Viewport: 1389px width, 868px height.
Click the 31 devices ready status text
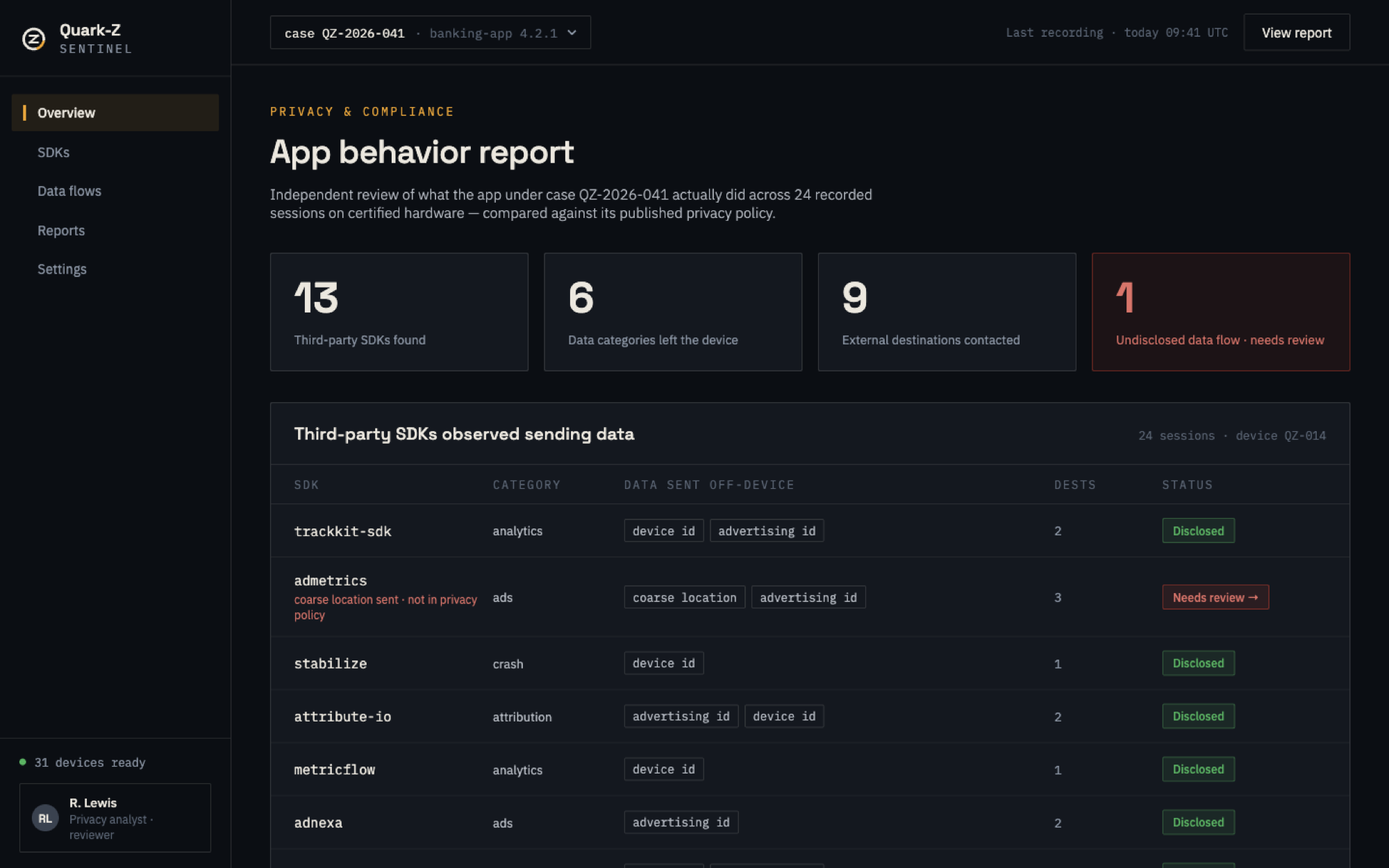90,762
